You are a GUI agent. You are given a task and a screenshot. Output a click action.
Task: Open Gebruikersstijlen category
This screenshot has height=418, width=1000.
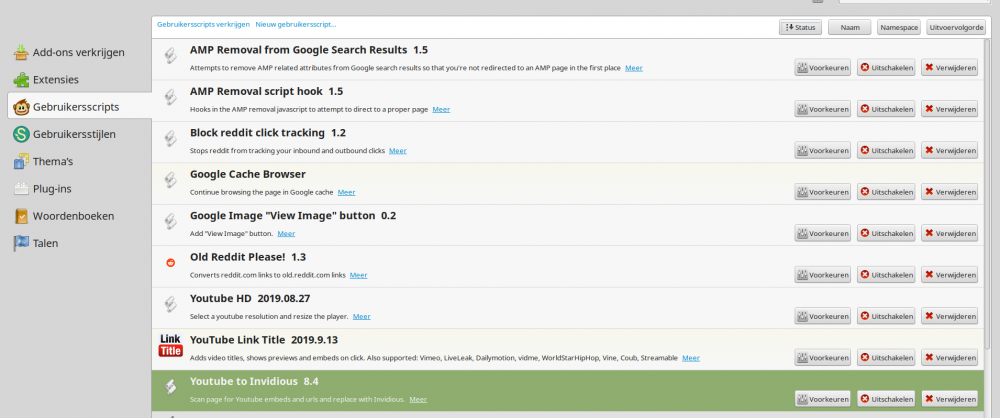pos(64,134)
